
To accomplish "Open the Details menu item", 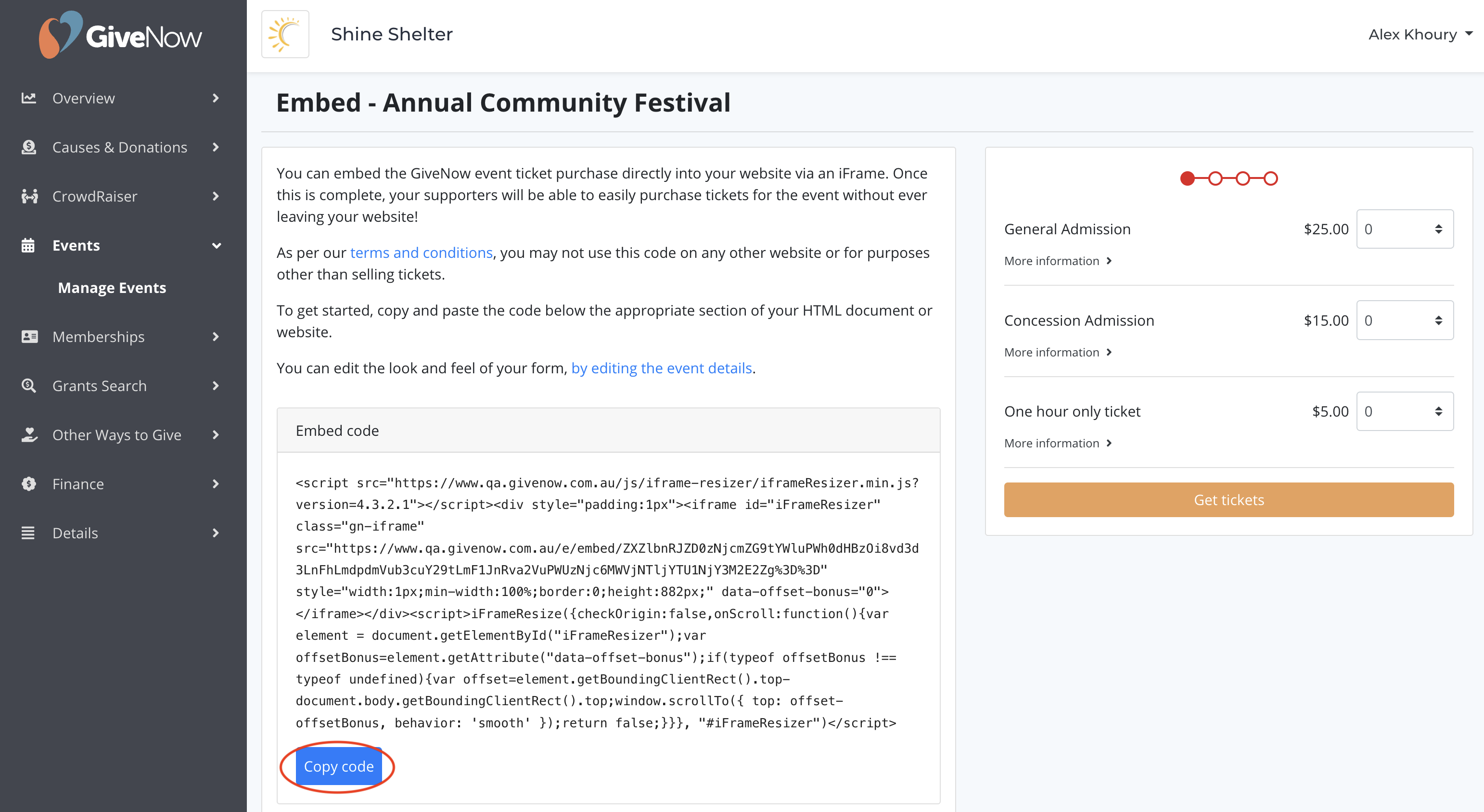I will coord(75,533).
